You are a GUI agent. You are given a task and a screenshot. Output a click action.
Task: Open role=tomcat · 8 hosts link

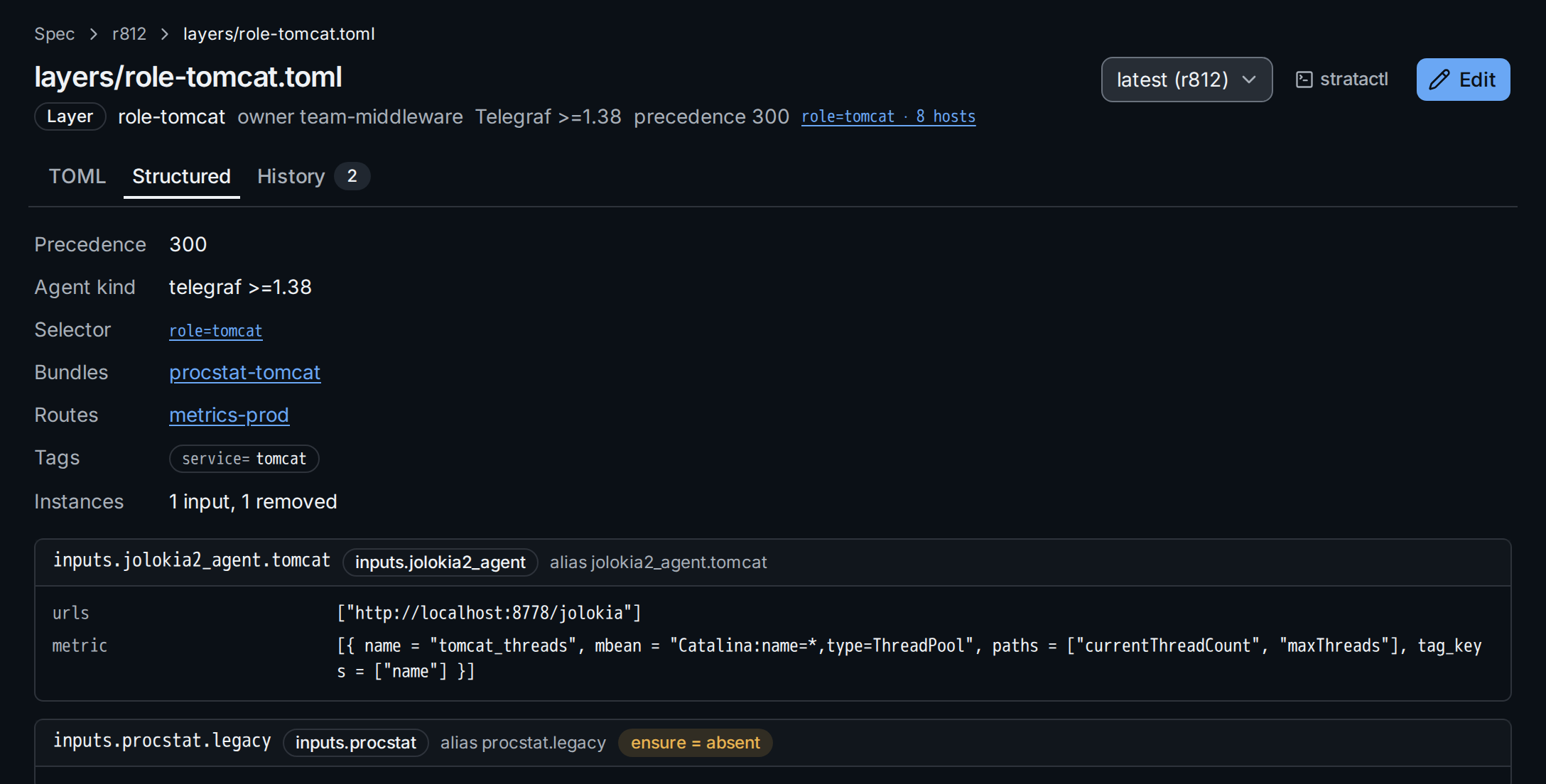click(888, 116)
